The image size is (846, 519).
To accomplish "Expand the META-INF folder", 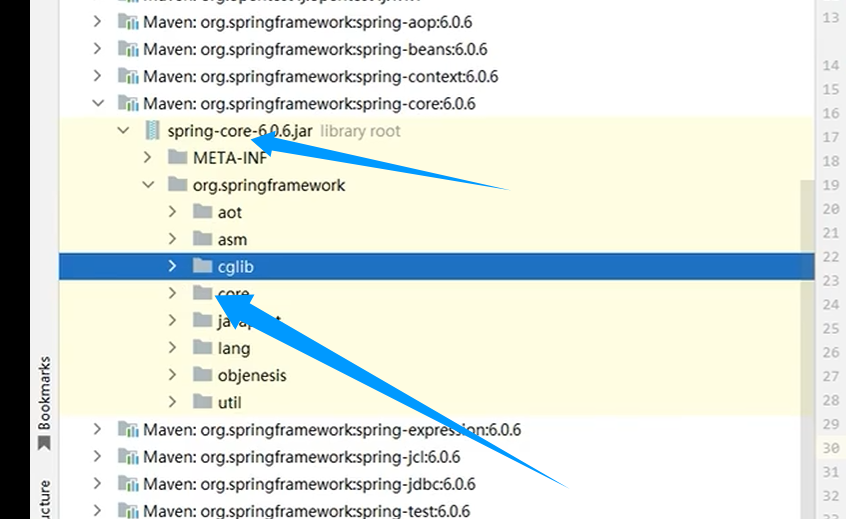I will 148,158.
